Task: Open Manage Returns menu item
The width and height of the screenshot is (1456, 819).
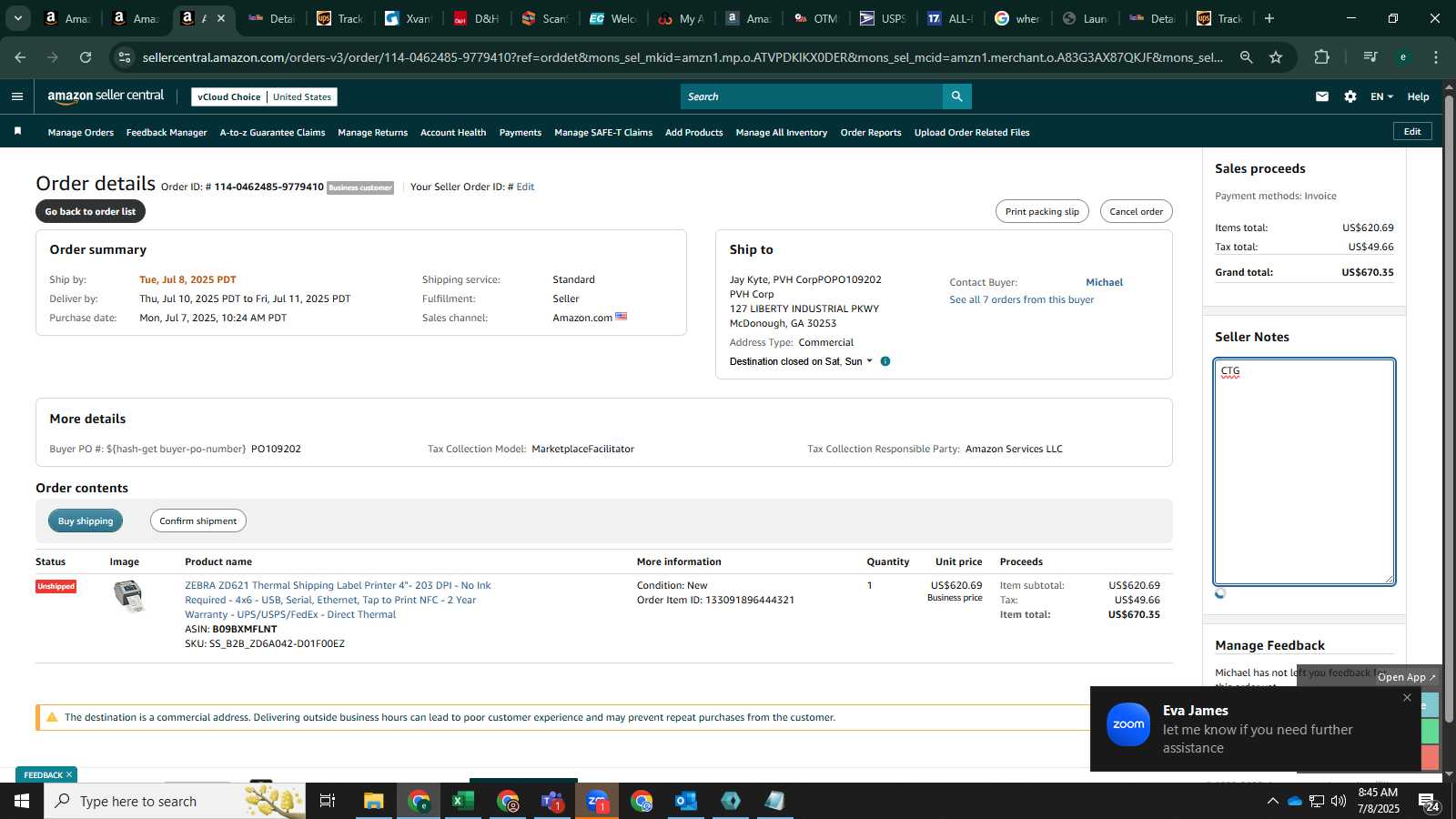Action: (373, 133)
